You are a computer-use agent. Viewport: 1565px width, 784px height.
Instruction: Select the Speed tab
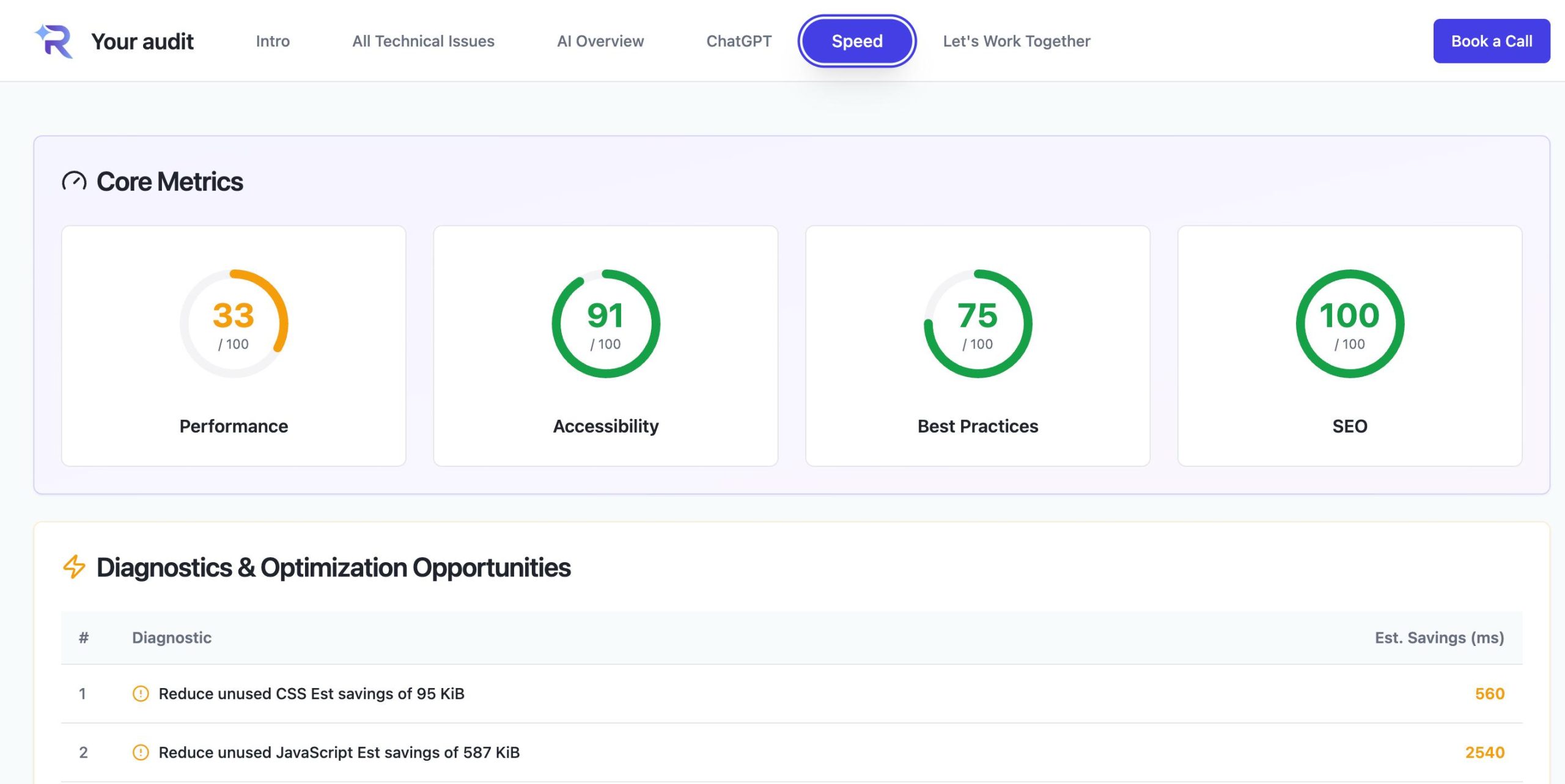856,41
